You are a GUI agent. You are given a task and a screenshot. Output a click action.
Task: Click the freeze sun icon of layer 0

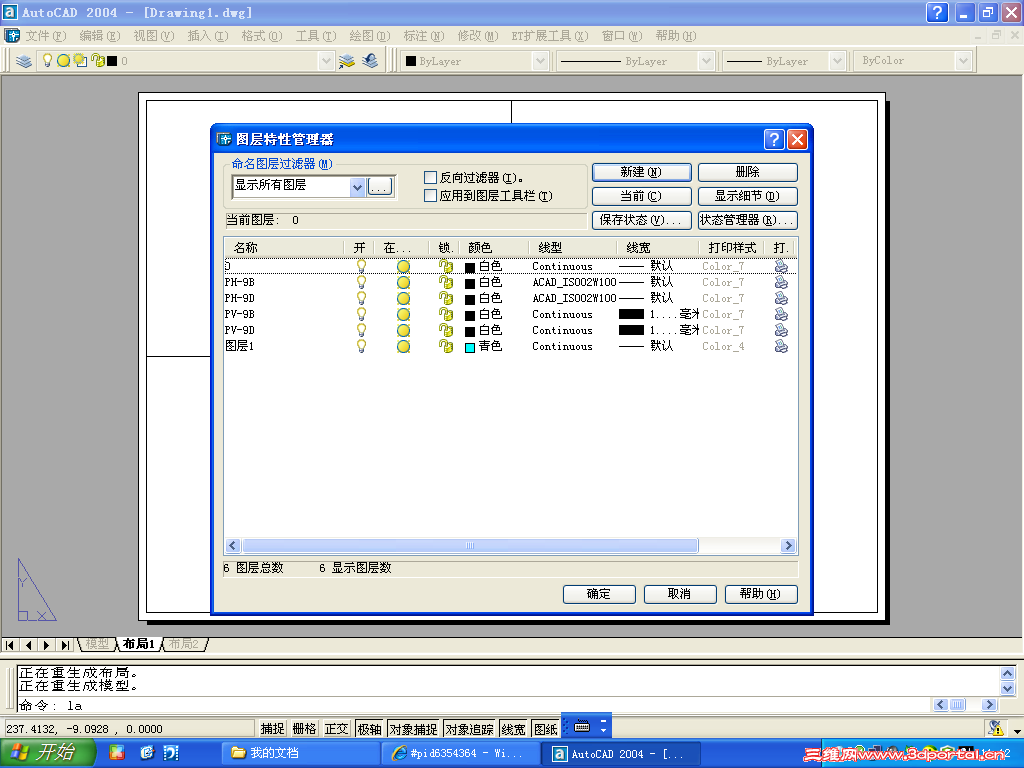(x=404, y=266)
